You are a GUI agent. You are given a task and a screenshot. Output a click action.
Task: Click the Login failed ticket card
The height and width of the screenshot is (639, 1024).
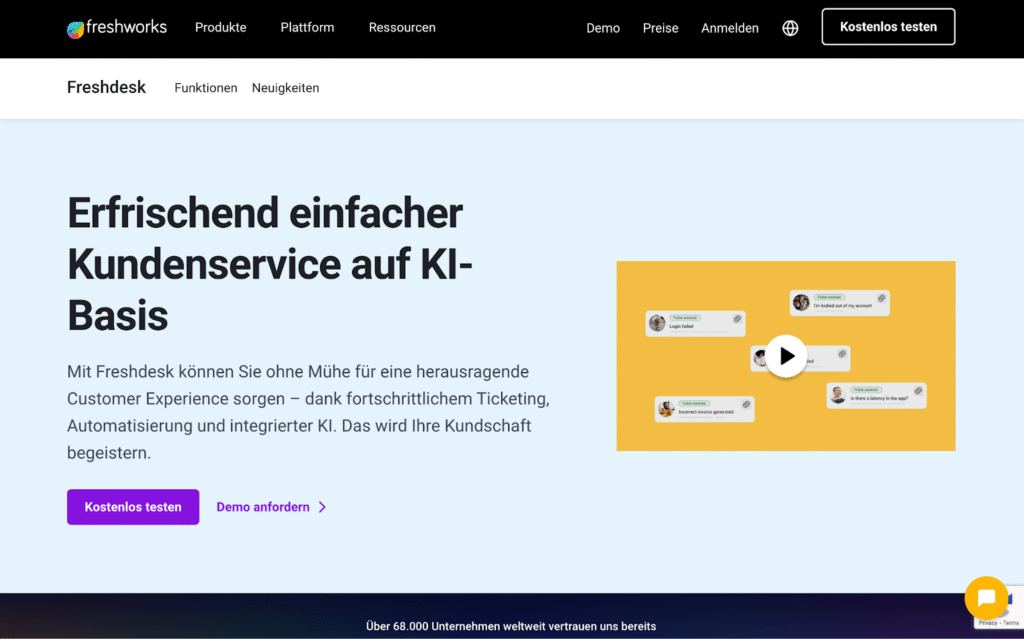click(696, 323)
